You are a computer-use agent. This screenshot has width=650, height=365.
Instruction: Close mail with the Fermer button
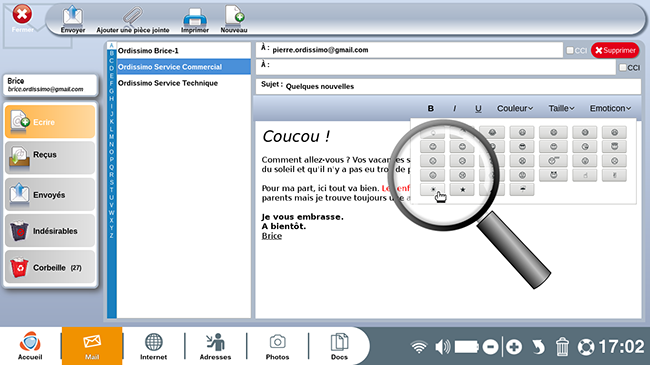click(22, 19)
